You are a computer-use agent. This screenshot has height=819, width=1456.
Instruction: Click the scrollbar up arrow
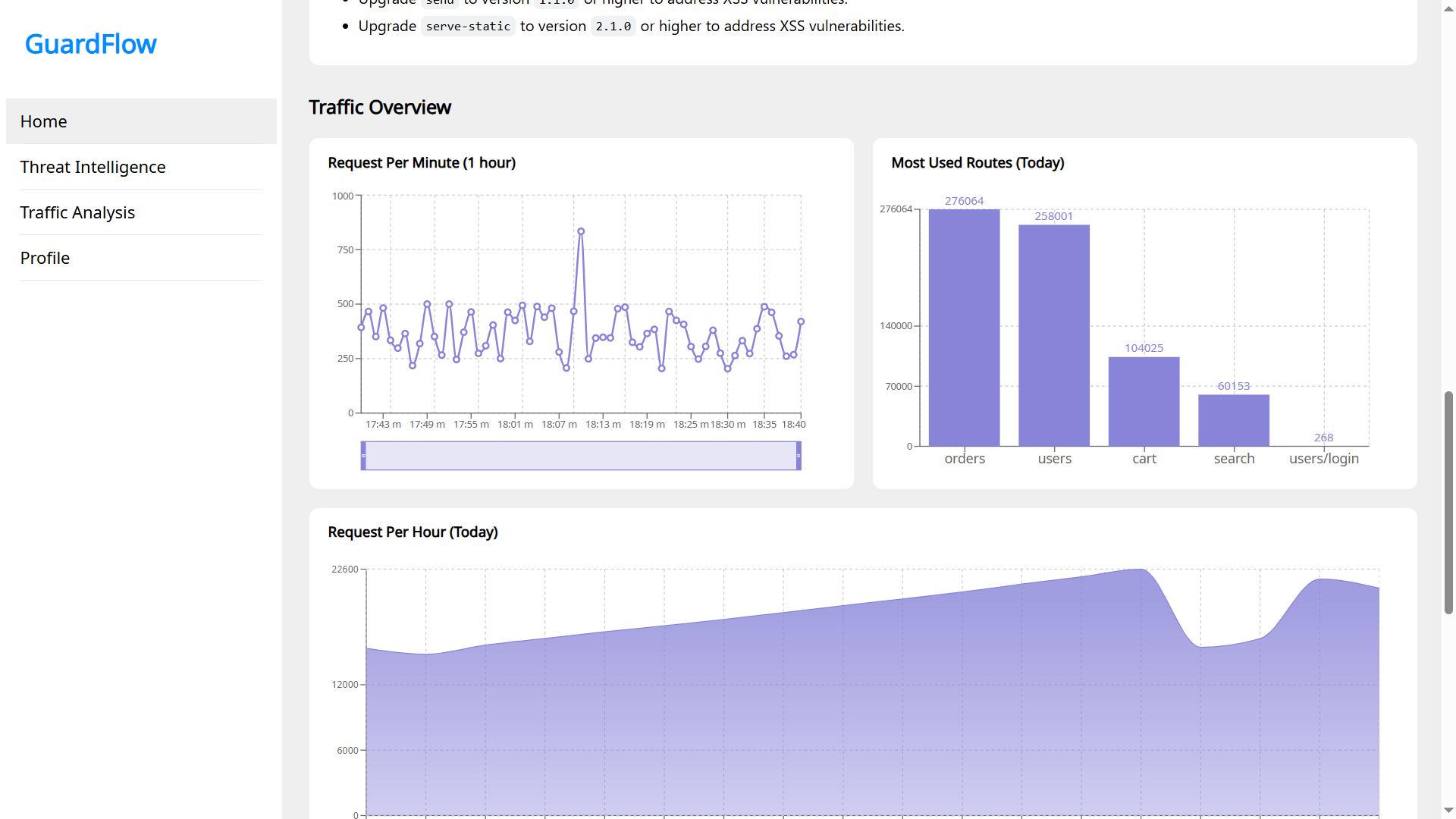pyautogui.click(x=1448, y=8)
